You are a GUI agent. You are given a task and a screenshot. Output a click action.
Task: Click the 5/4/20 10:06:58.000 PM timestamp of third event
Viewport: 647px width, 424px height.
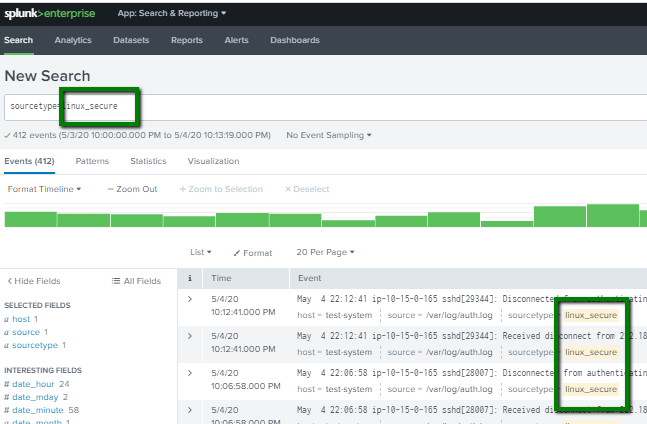(x=246, y=379)
